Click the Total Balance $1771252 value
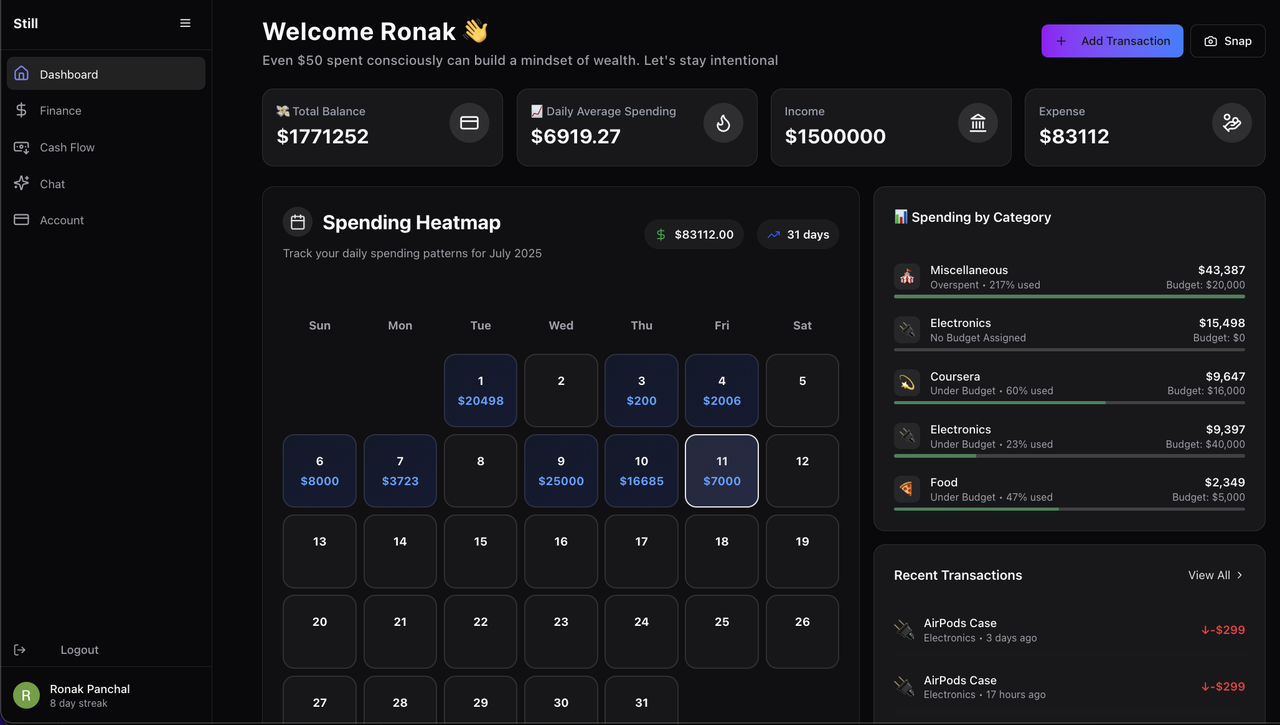This screenshot has height=725, width=1280. (323, 136)
